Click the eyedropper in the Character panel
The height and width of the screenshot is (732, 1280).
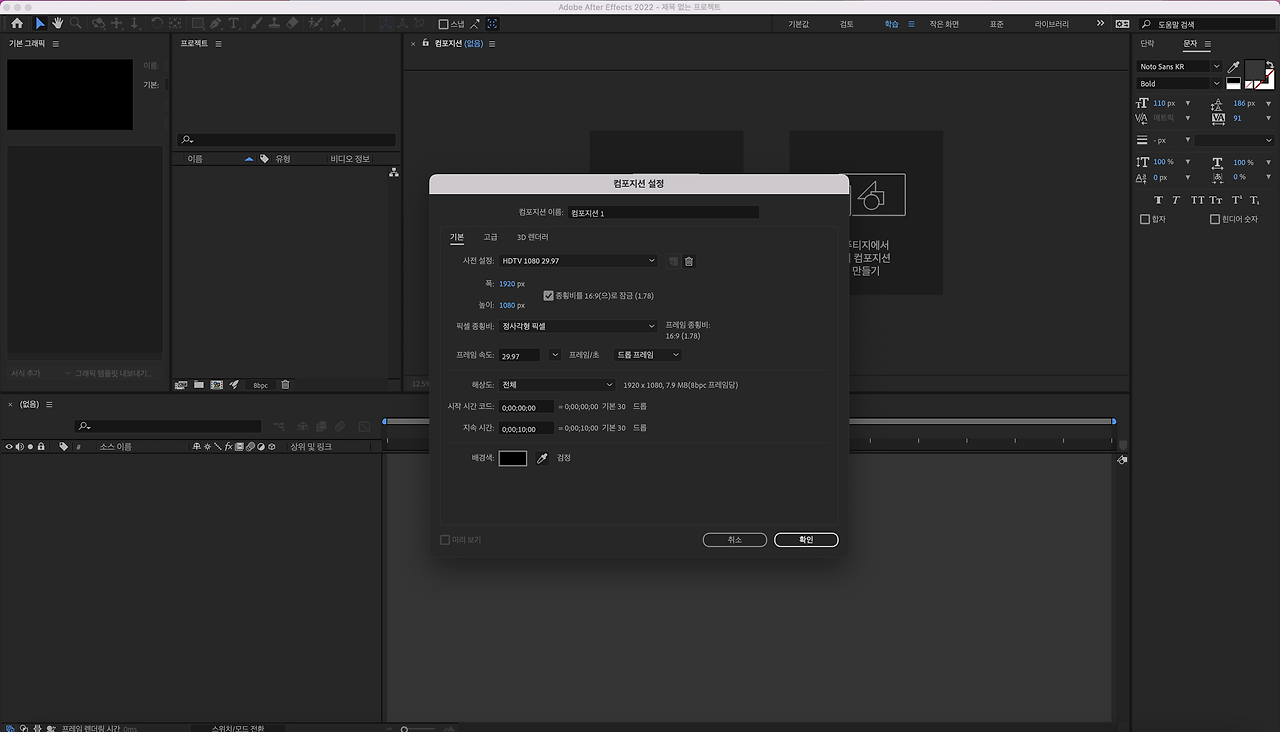1233,66
